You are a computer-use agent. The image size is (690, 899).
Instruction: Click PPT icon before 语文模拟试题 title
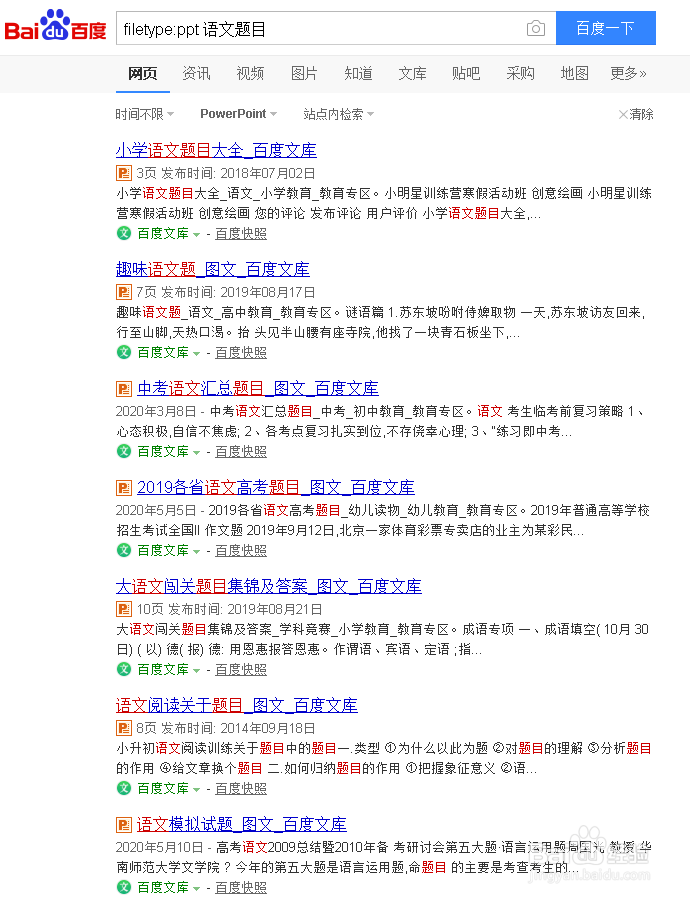[124, 825]
